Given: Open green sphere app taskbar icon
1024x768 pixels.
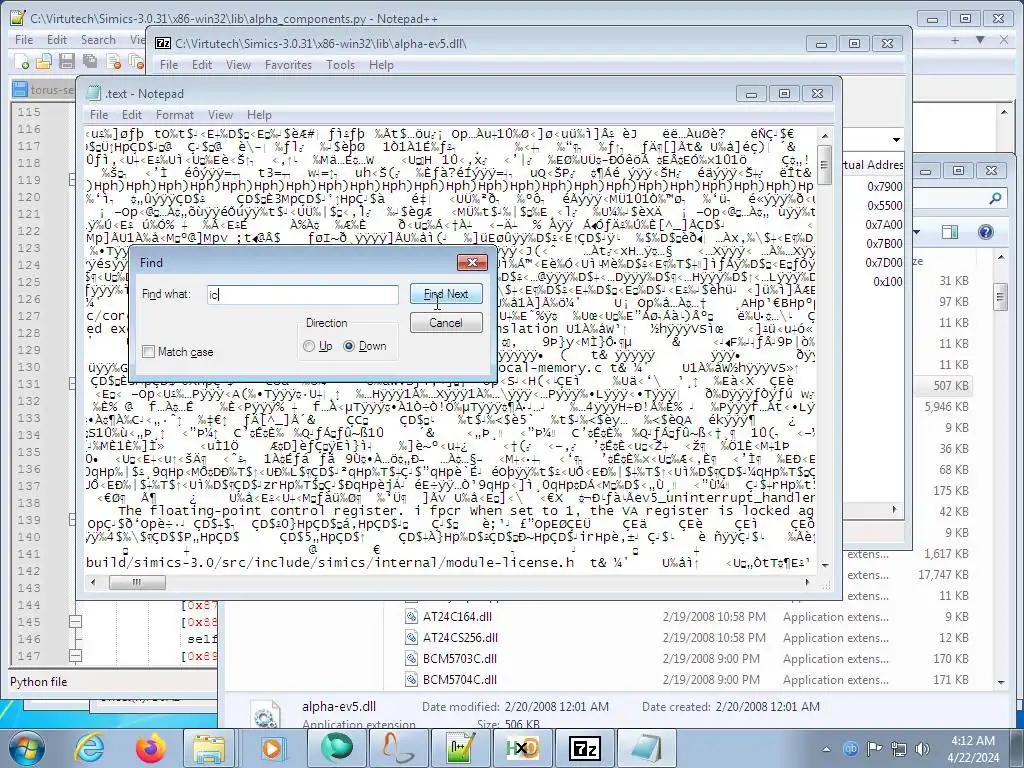Looking at the screenshot, I should tap(337, 748).
